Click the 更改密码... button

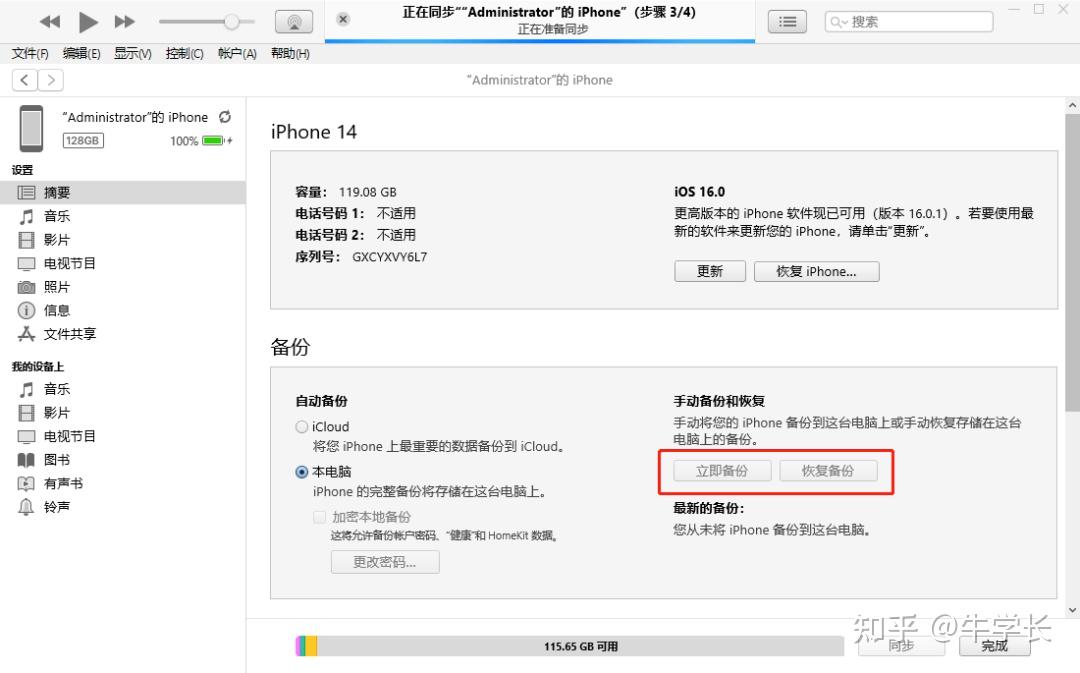click(x=385, y=562)
